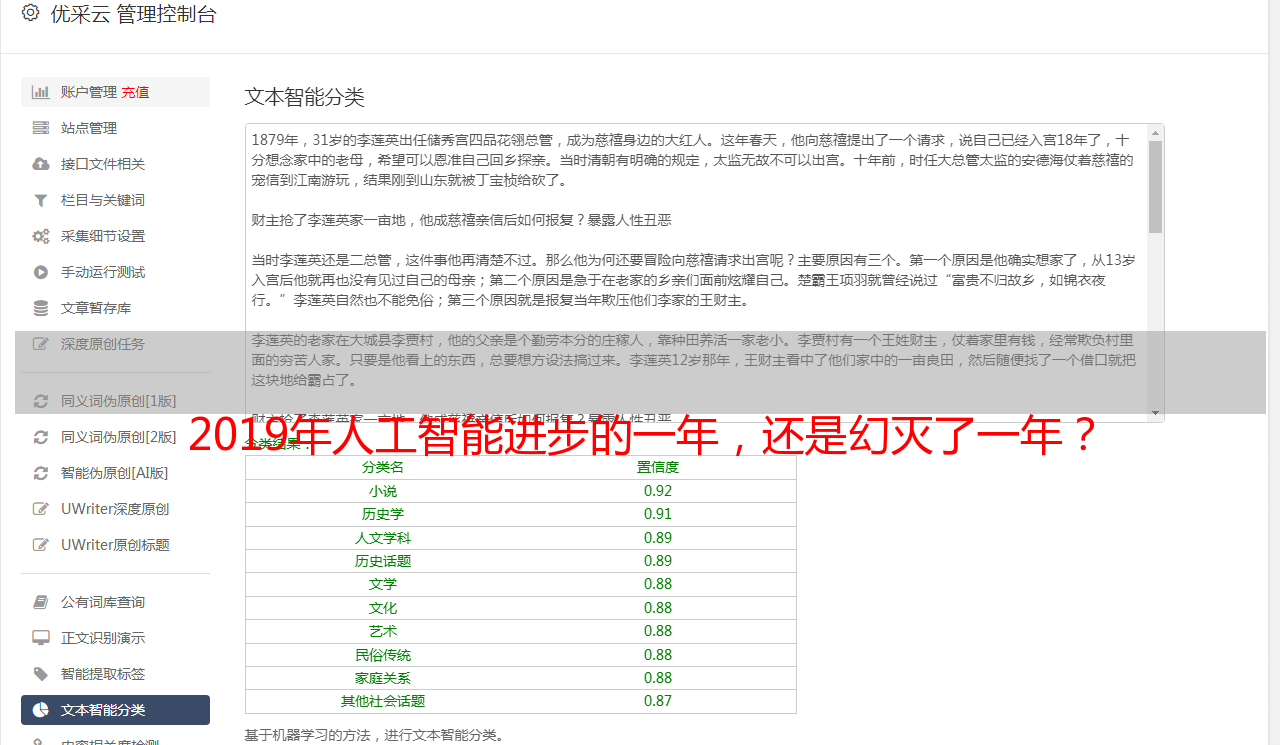The height and width of the screenshot is (745, 1280).
Task: Click the refresh icon for 智能伪原创[AI版]
Action: point(41,473)
